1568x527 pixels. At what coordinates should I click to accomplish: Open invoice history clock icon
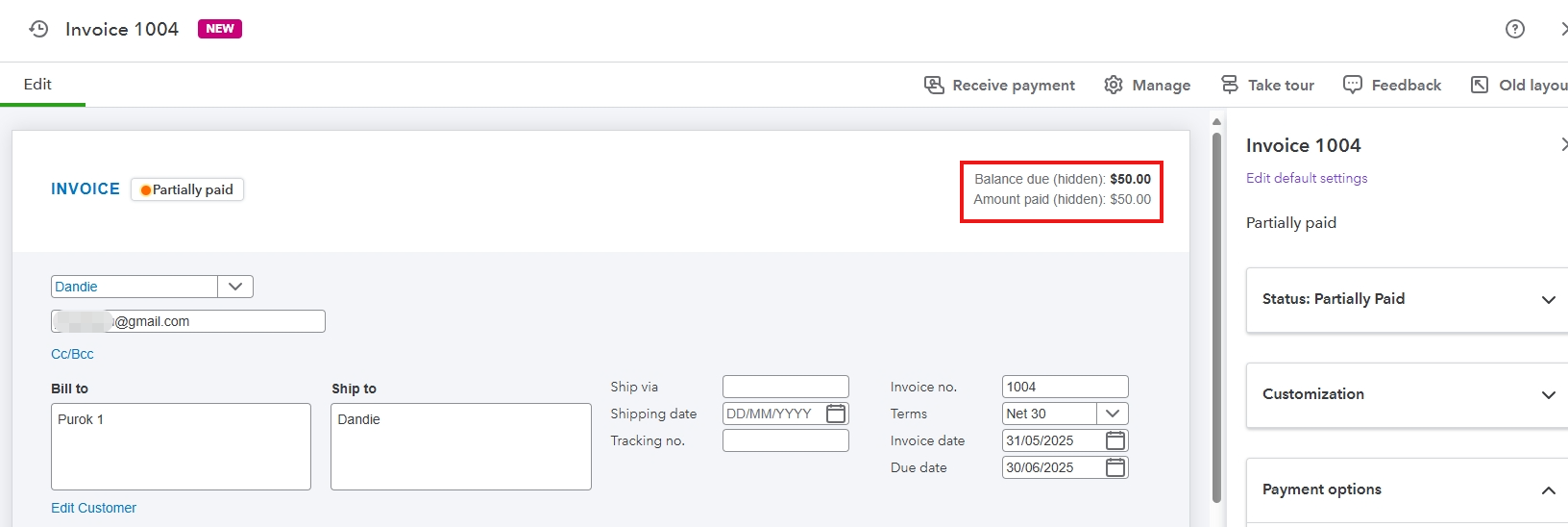(x=38, y=29)
